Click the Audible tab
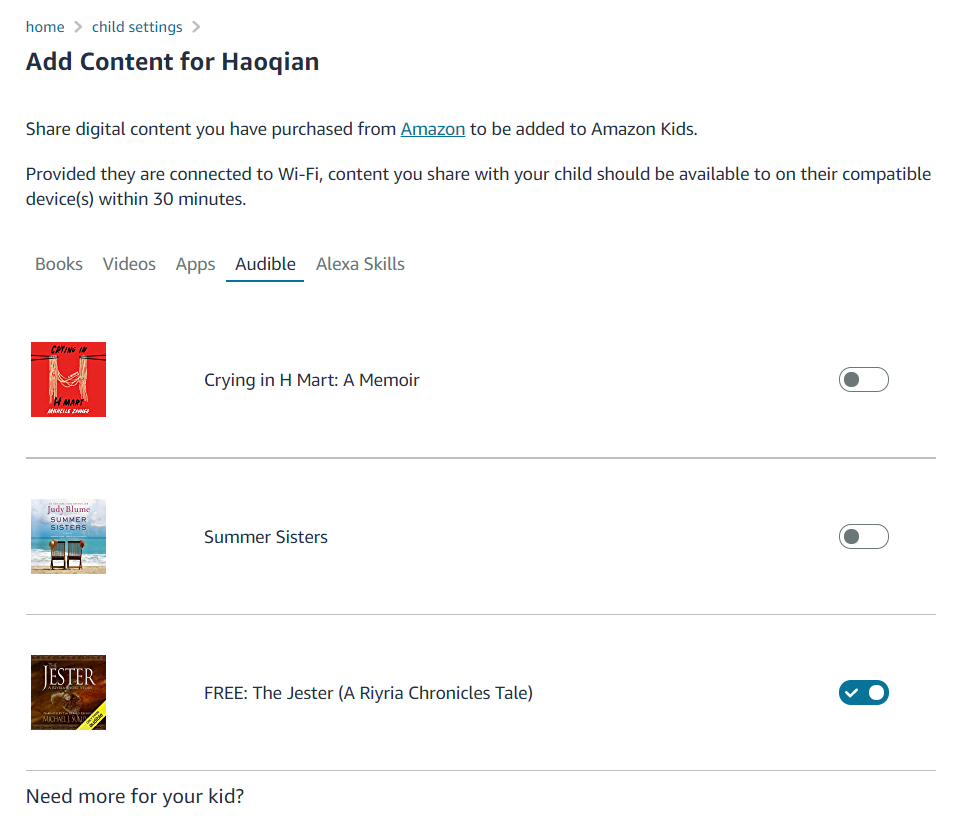960x825 pixels. (265, 264)
